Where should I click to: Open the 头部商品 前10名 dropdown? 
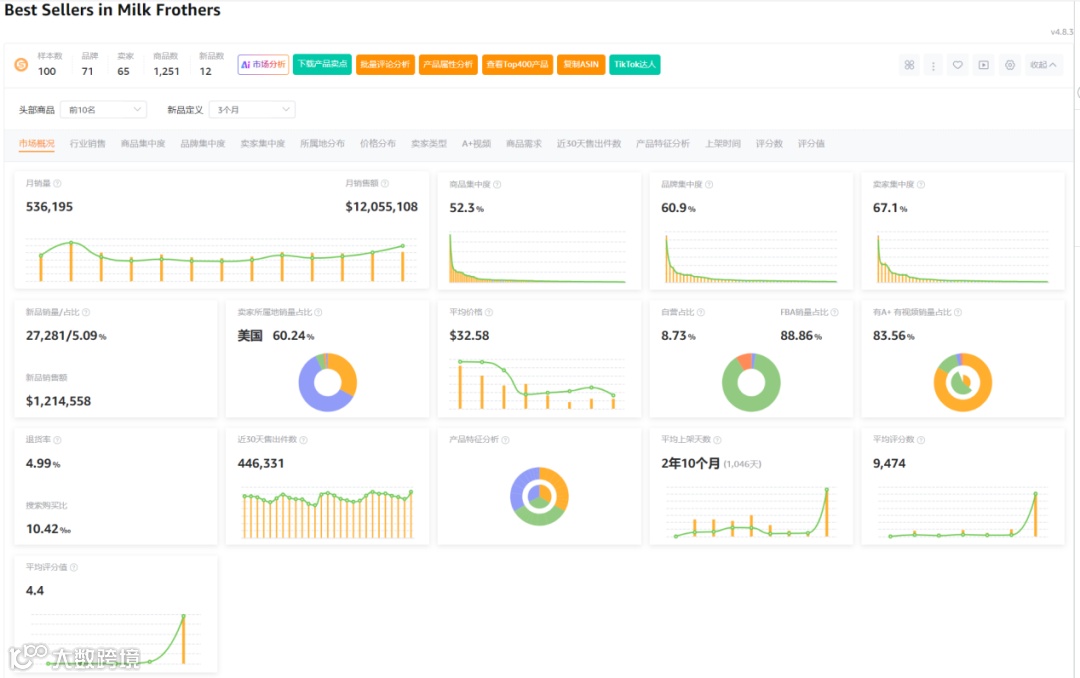point(104,110)
